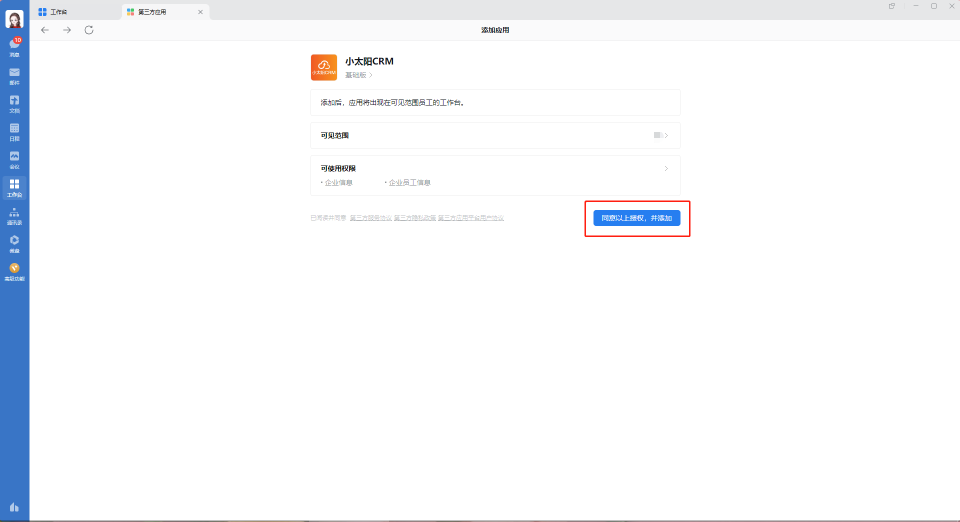Select the 工作台 workbench icon in sidebar
This screenshot has width=960, height=522.
14,186
